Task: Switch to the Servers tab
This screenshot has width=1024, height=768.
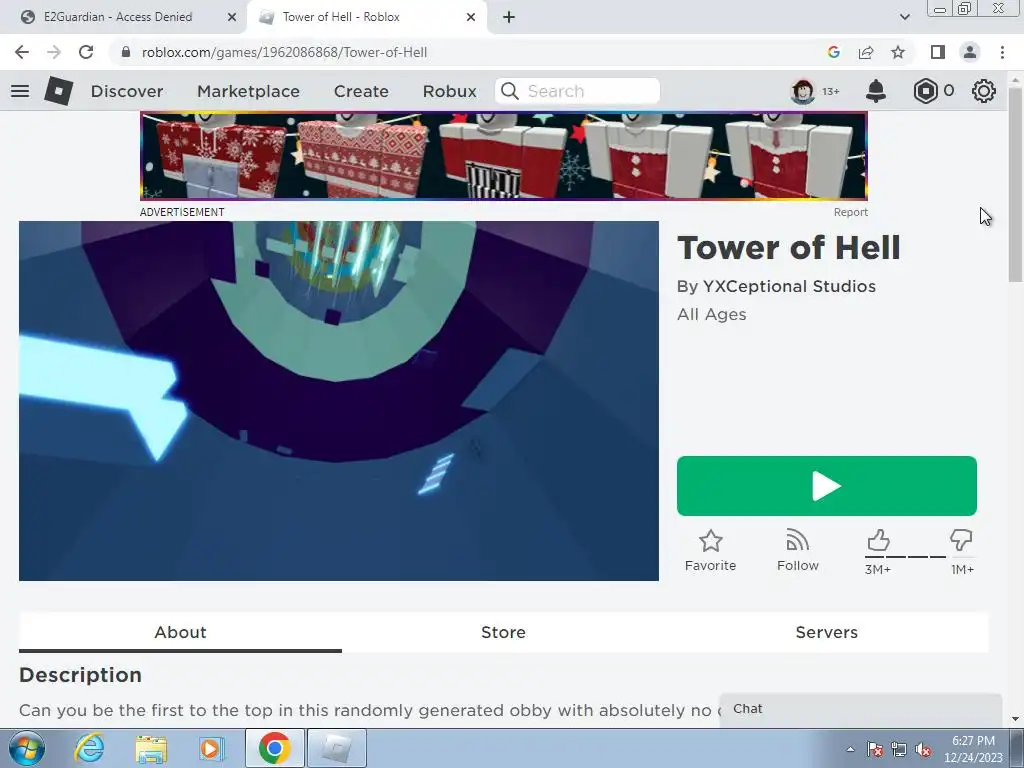Action: click(x=827, y=632)
